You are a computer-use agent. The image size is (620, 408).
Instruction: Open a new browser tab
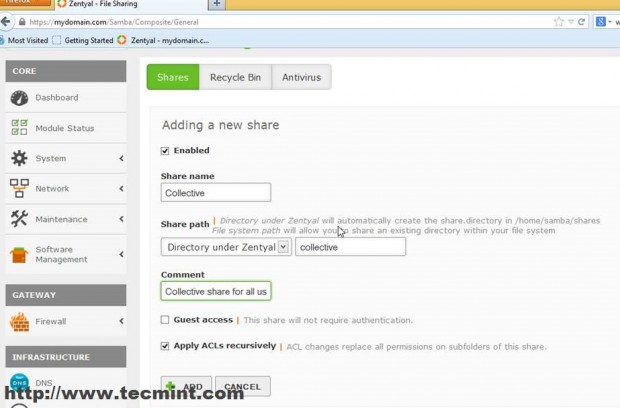[x=217, y=4]
